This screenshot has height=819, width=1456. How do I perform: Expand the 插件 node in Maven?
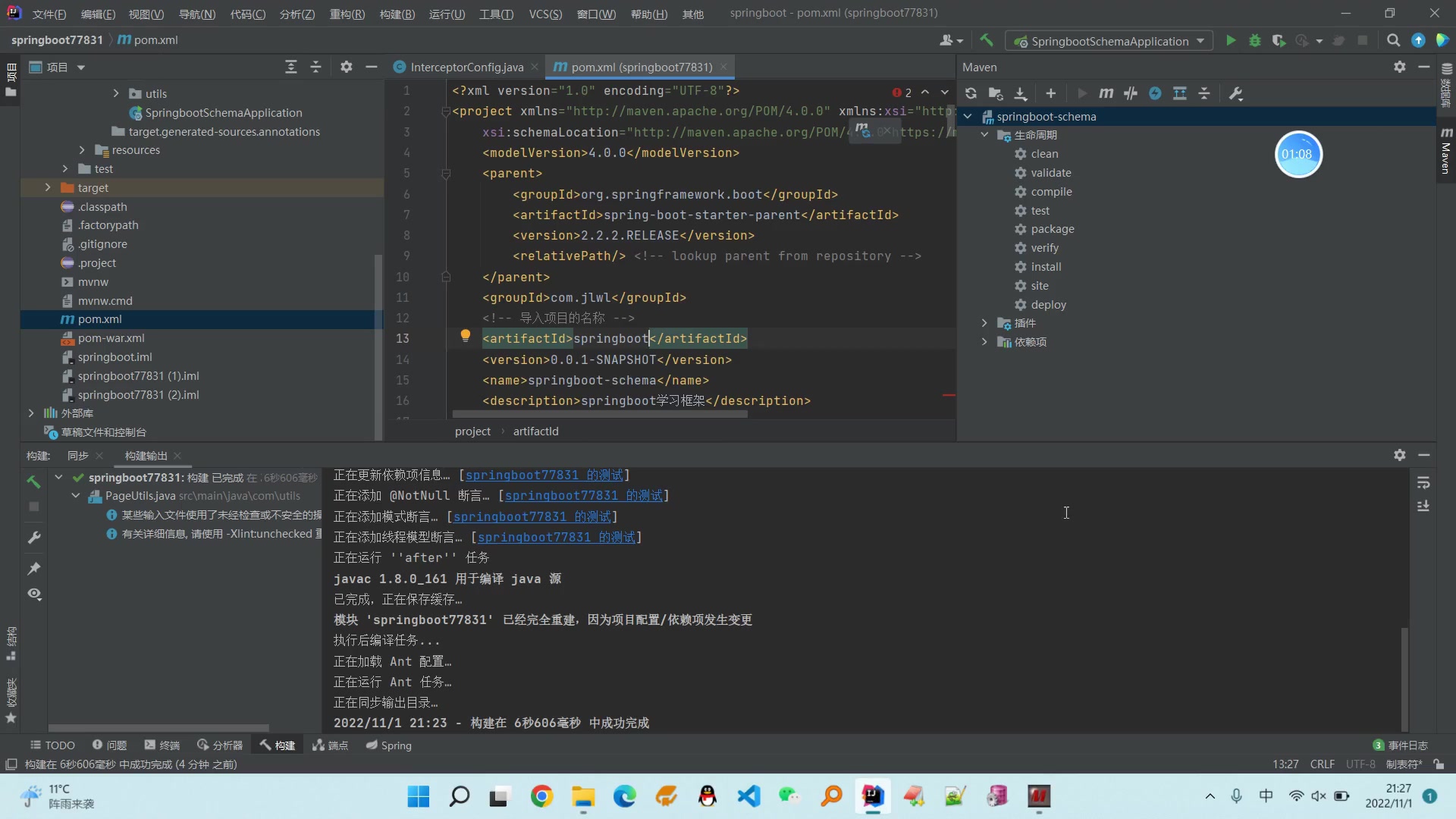(984, 323)
